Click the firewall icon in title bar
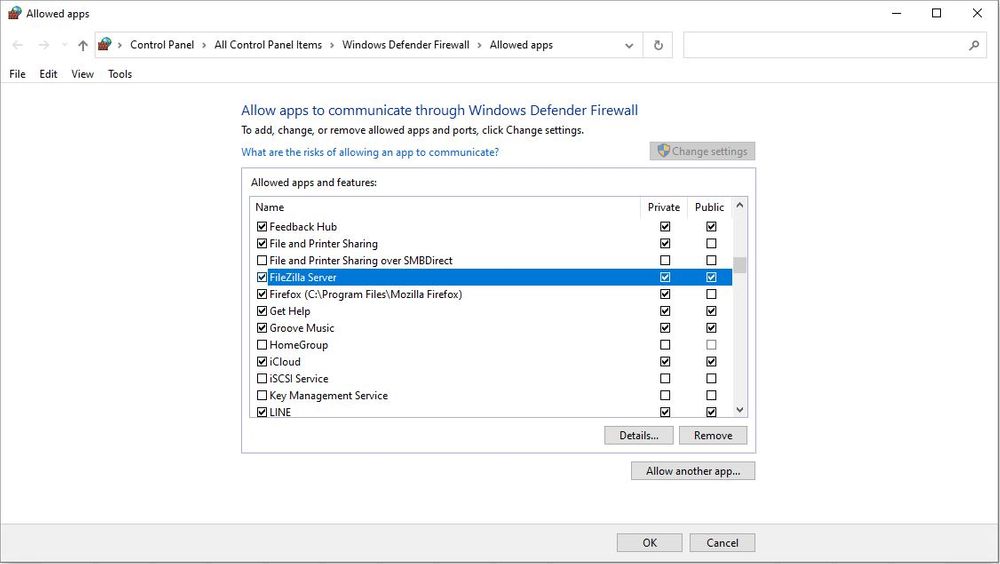The height and width of the screenshot is (564, 1000). (x=13, y=14)
